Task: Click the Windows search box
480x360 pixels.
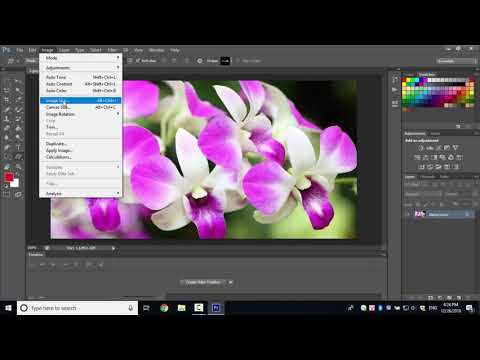Action: tap(77, 308)
